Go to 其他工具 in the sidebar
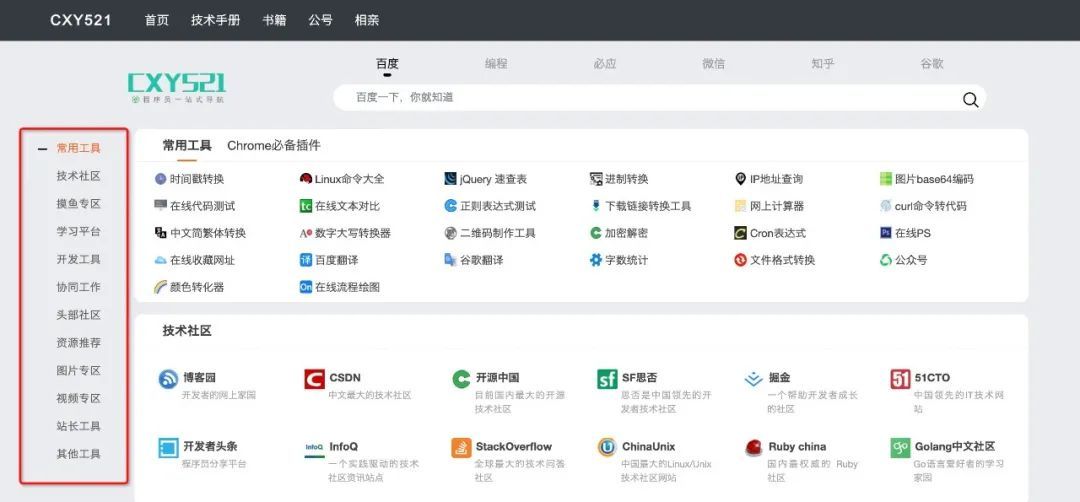 79,454
